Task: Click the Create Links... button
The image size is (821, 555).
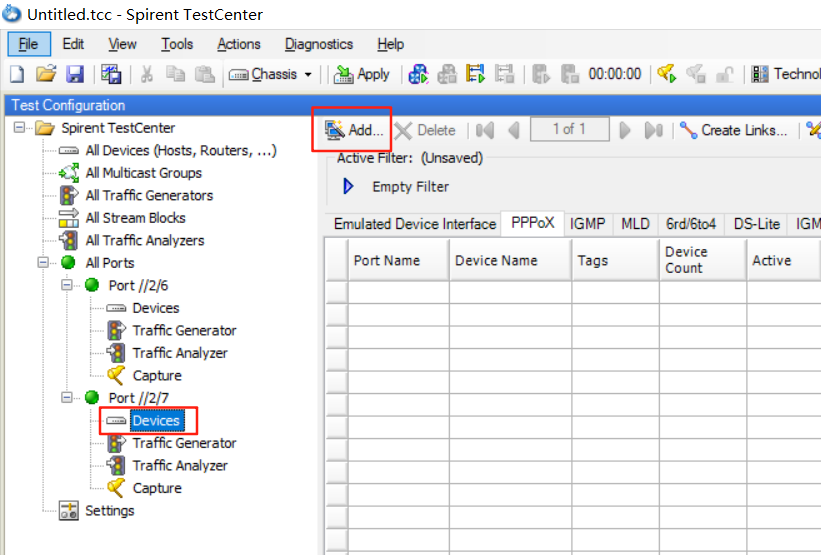Action: (x=734, y=130)
